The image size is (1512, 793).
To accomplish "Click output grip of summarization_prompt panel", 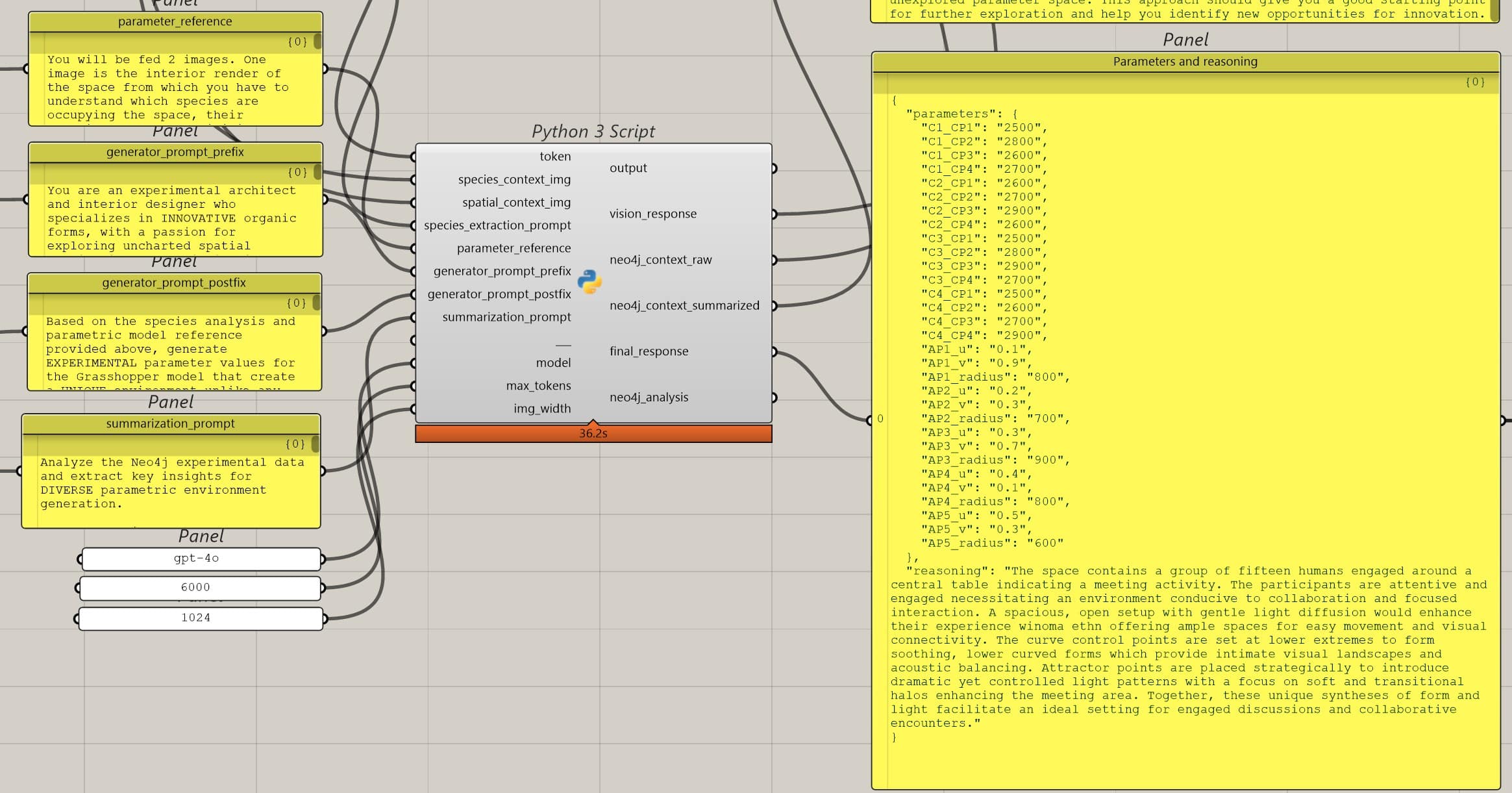I will [322, 470].
